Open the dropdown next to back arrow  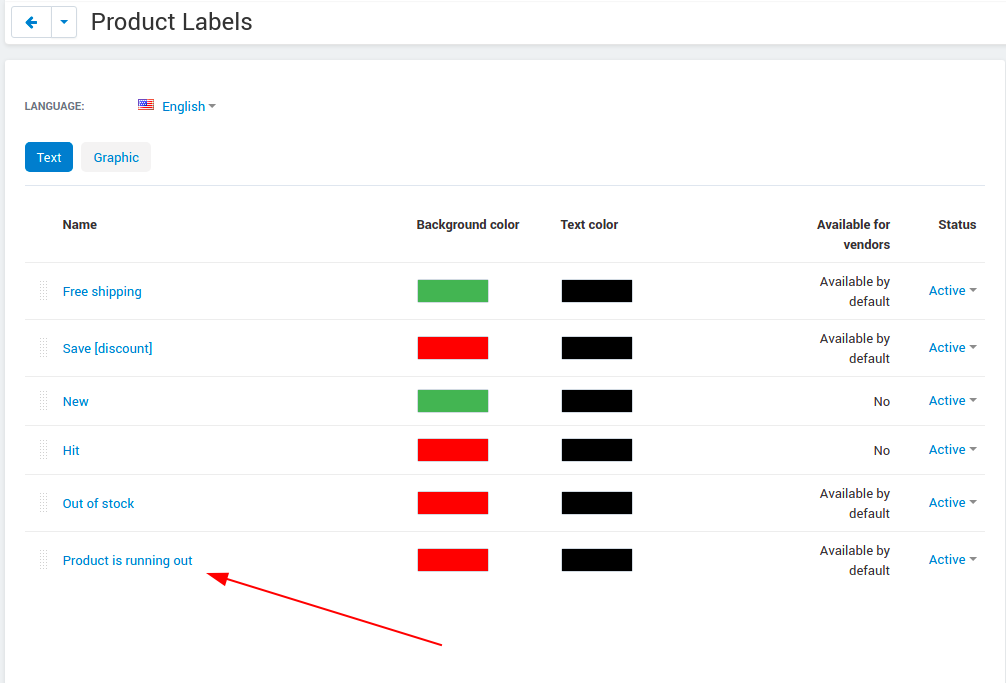pos(64,22)
